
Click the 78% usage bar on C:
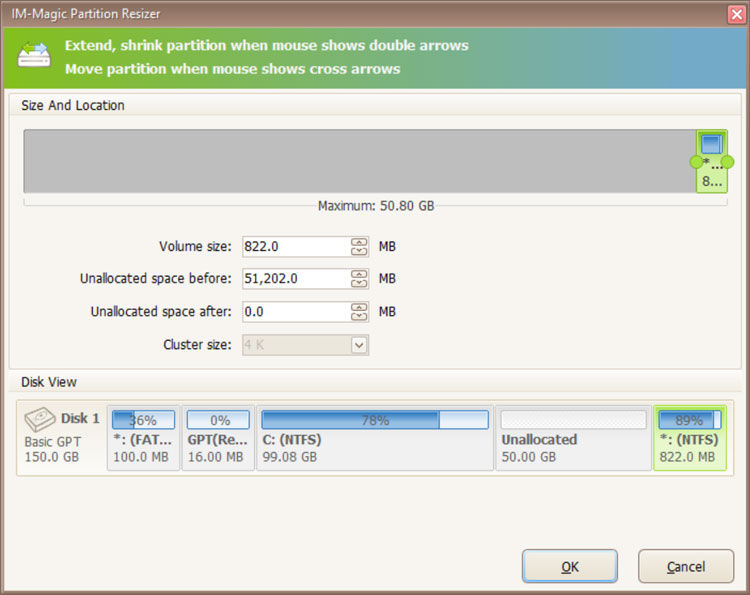pos(375,420)
